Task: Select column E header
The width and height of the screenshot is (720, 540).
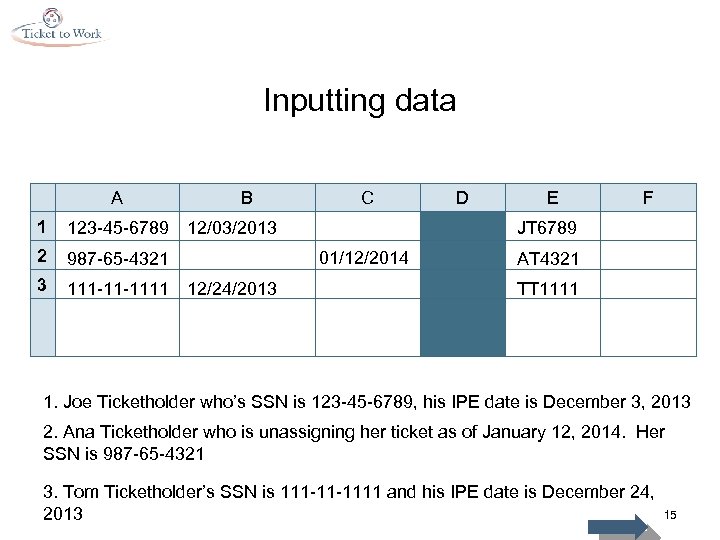Action: click(x=553, y=197)
